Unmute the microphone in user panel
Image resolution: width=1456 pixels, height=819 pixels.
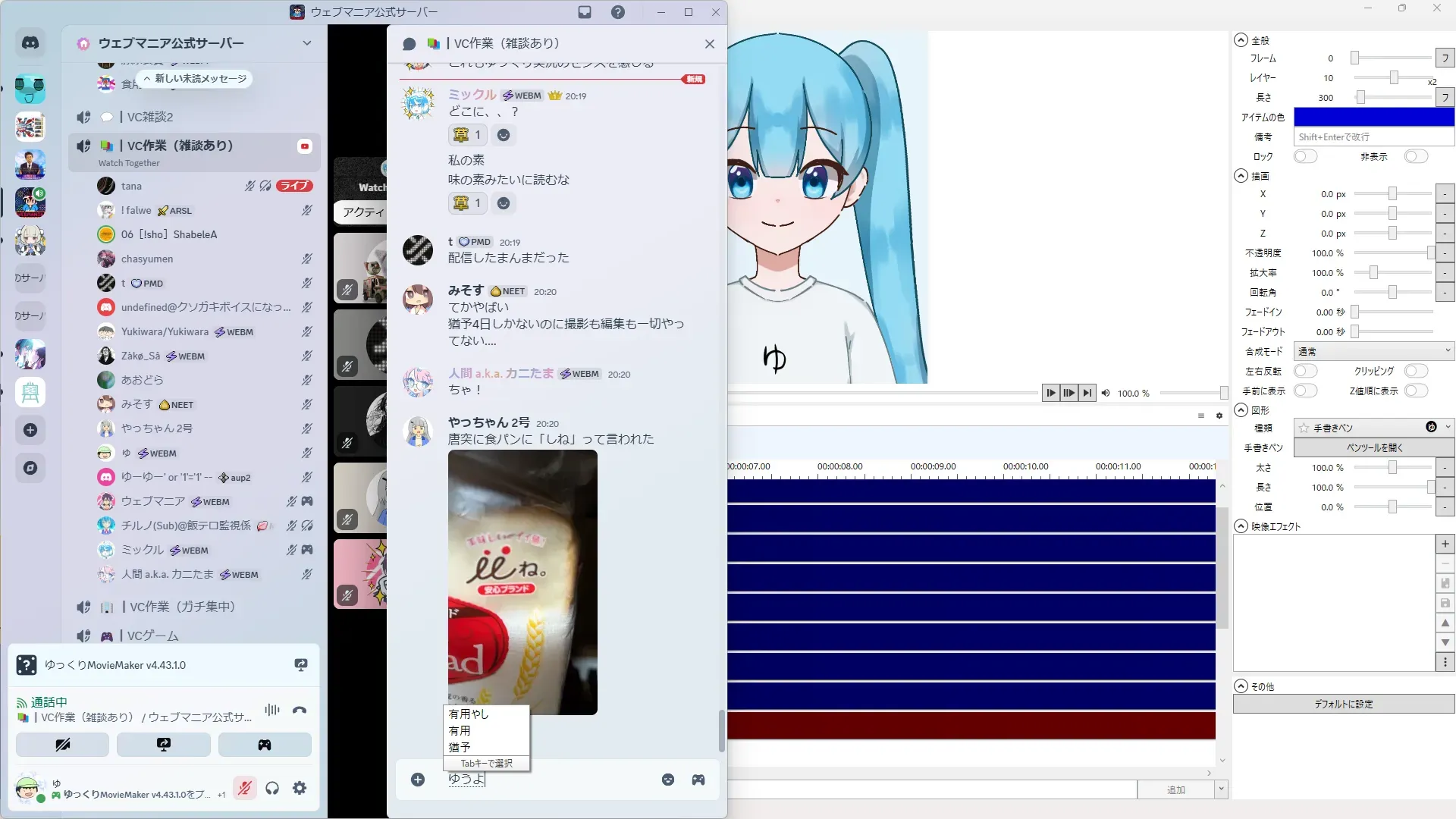pyautogui.click(x=244, y=789)
